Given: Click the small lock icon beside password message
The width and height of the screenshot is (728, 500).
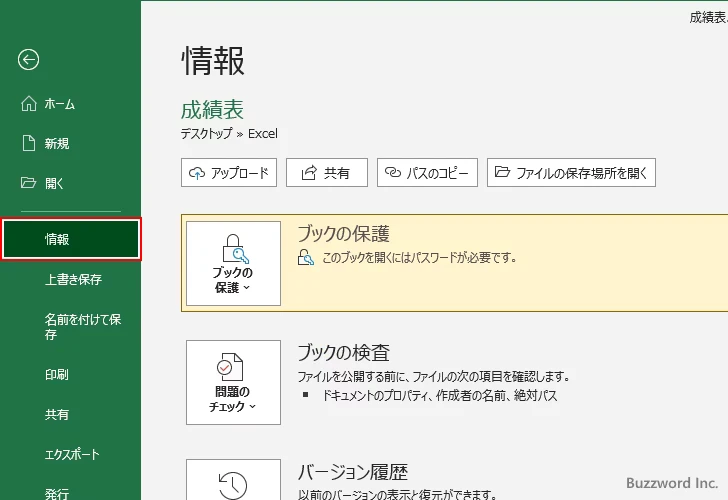Looking at the screenshot, I should 306,257.
